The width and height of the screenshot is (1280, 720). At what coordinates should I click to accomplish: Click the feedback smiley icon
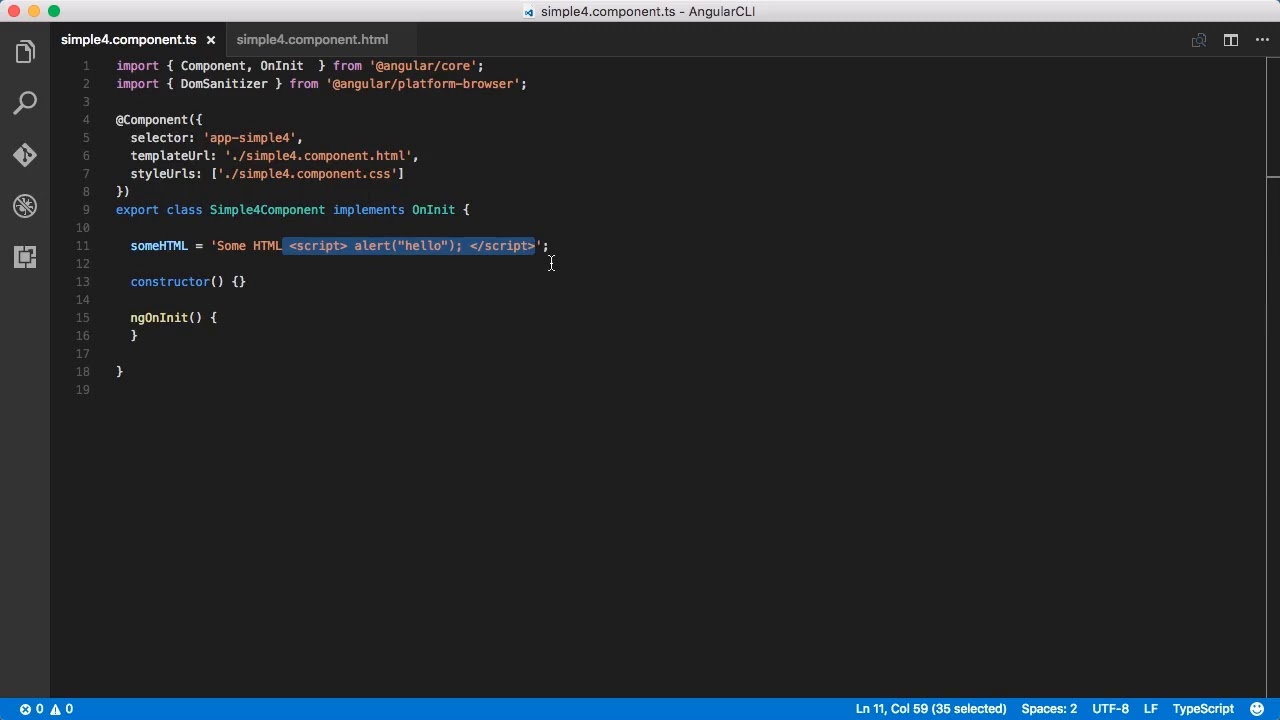1256,709
